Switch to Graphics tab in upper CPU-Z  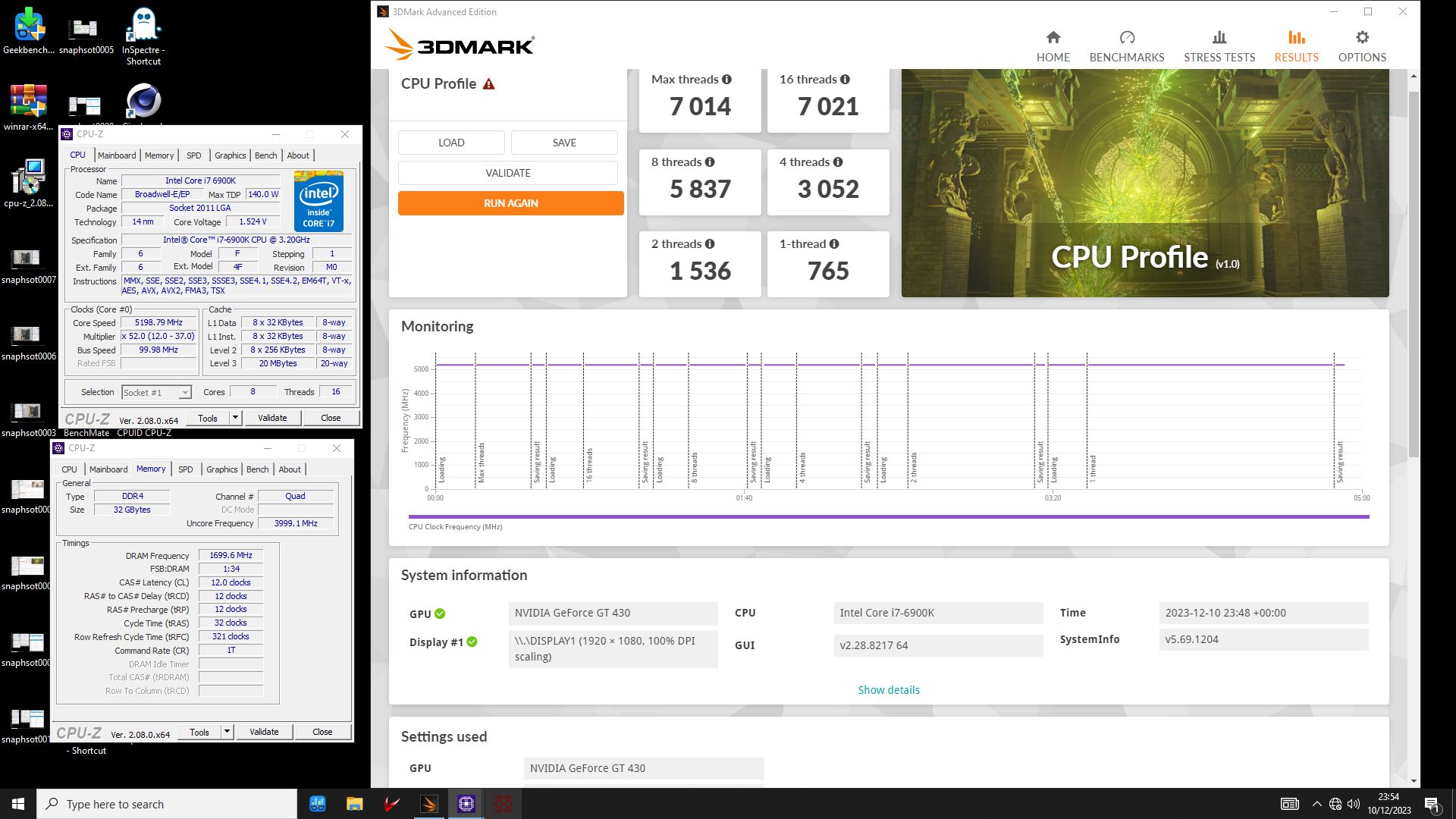coord(230,155)
